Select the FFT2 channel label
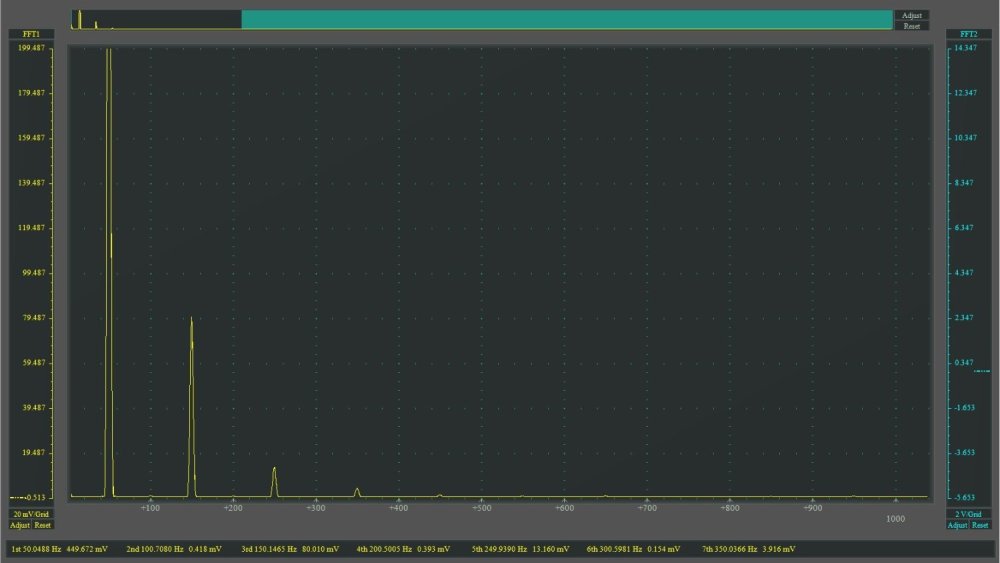This screenshot has width=1000, height=563. tap(967, 34)
